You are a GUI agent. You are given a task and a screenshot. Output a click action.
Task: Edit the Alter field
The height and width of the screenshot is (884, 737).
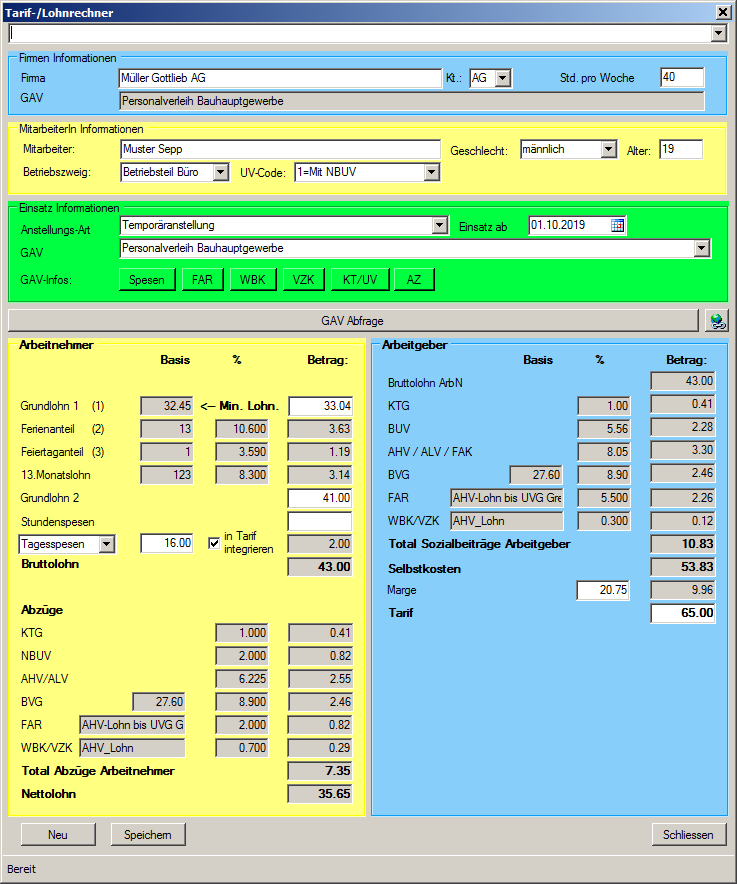(x=681, y=149)
